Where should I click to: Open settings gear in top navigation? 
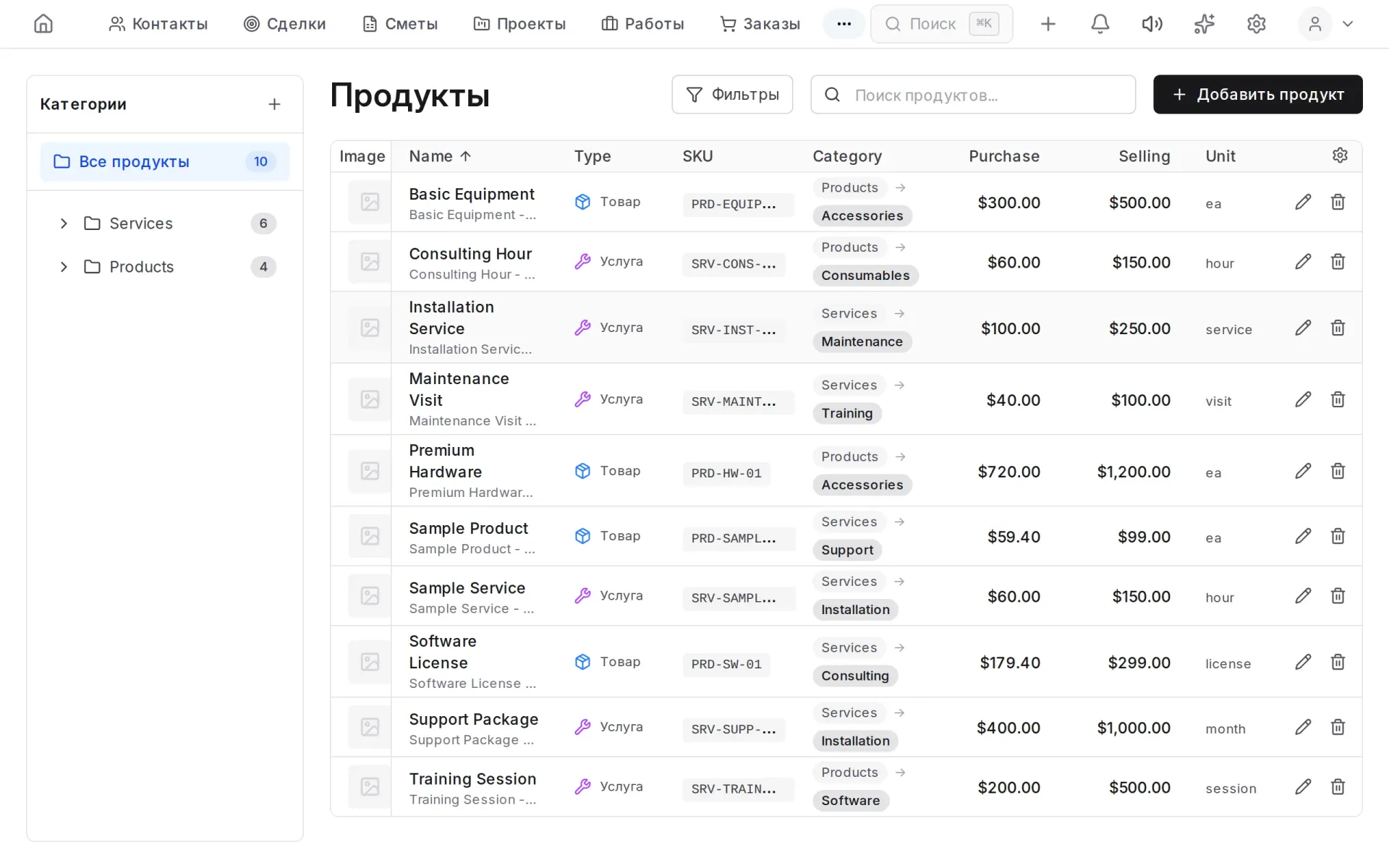click(1257, 24)
